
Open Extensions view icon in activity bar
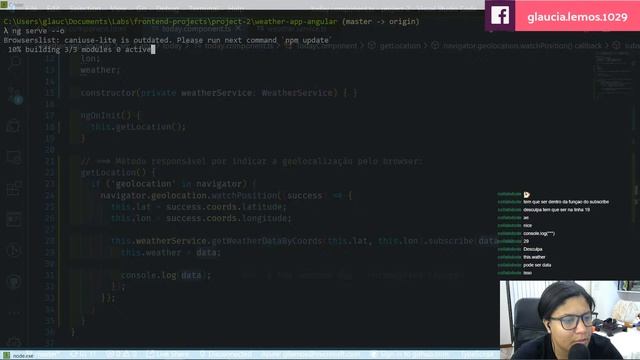(x=14, y=188)
